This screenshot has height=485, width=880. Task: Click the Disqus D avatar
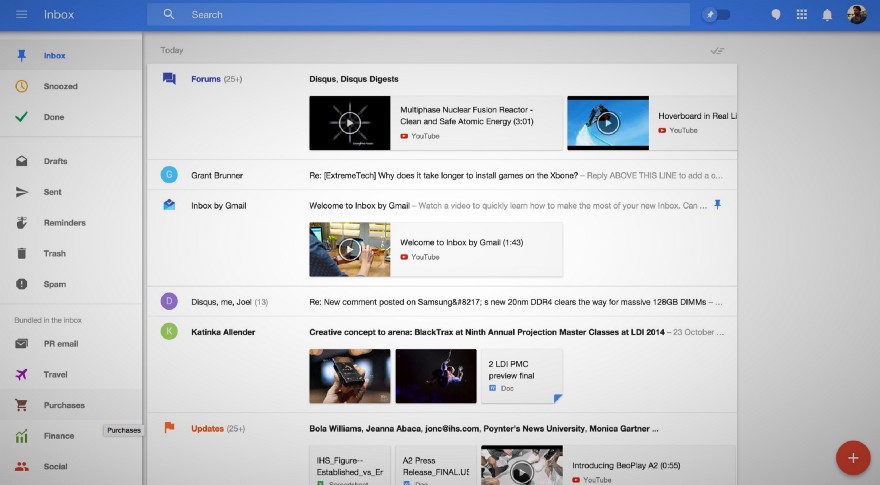[x=169, y=301]
